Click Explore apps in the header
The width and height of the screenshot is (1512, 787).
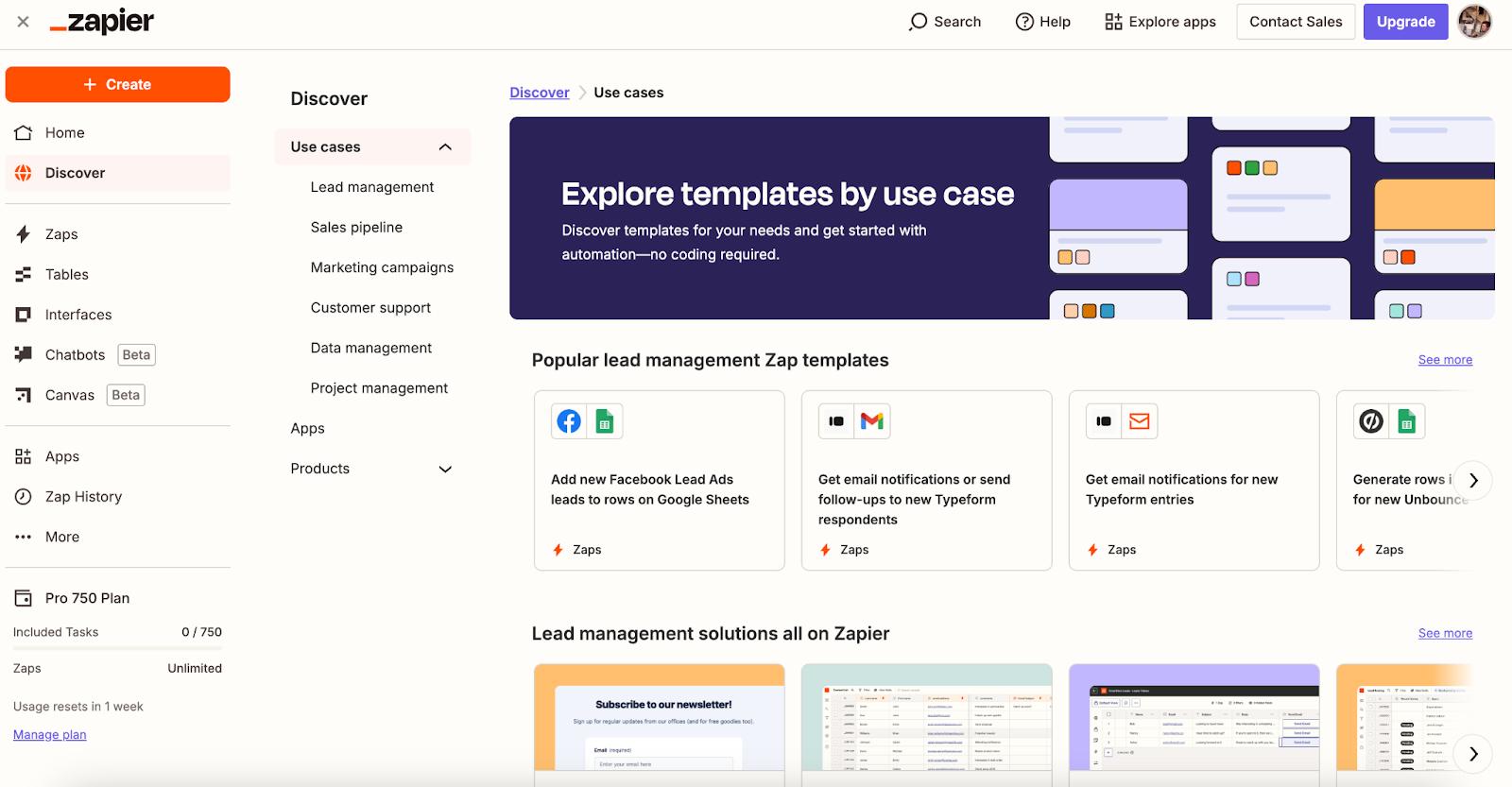1160,22
